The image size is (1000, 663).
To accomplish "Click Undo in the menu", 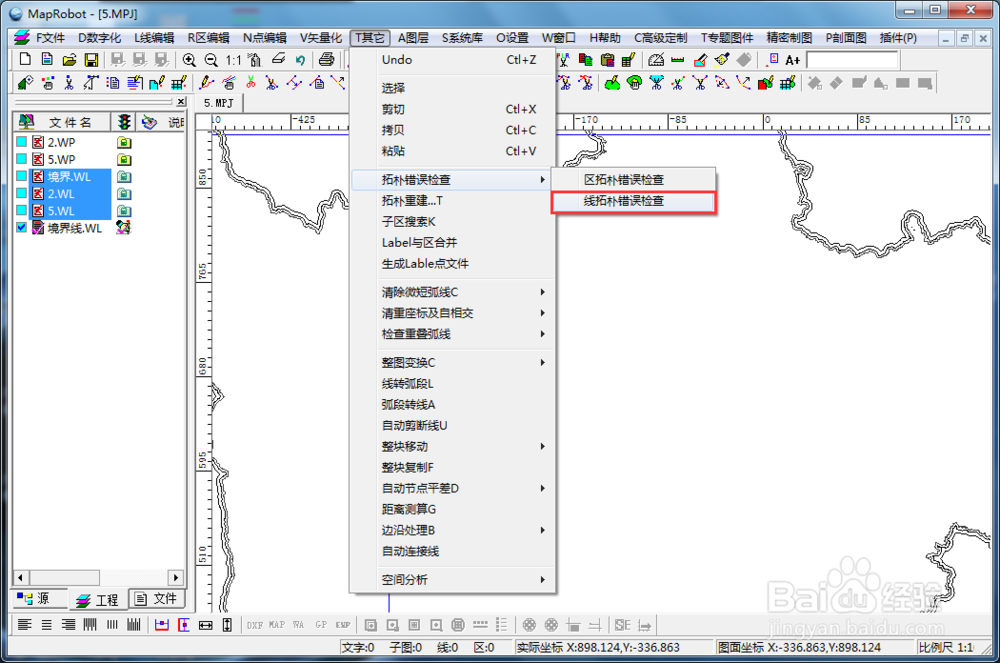I will (452, 60).
